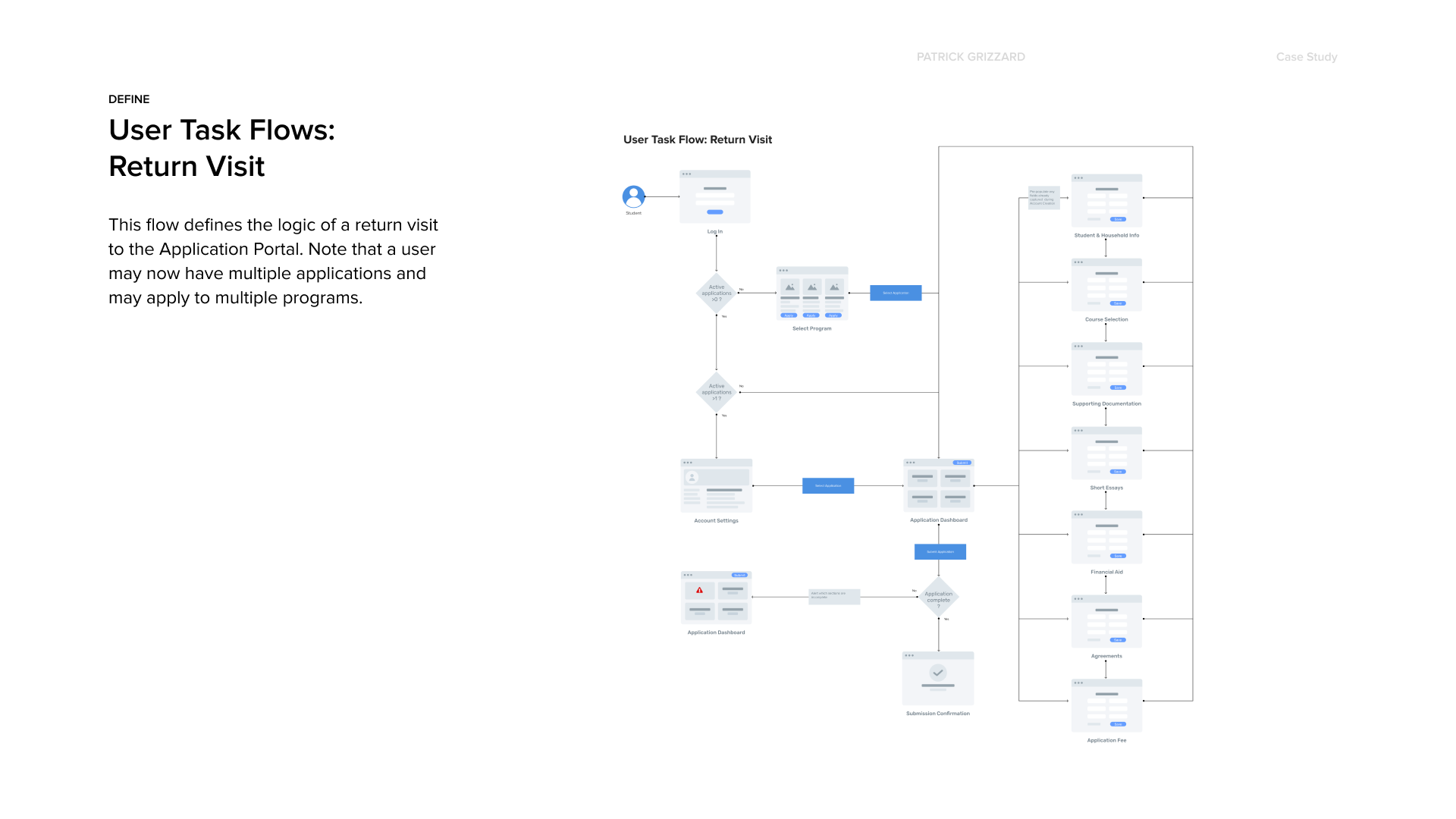Click first image placeholder in Select Program
Image resolution: width=1456 pixels, height=819 pixels.
(789, 287)
